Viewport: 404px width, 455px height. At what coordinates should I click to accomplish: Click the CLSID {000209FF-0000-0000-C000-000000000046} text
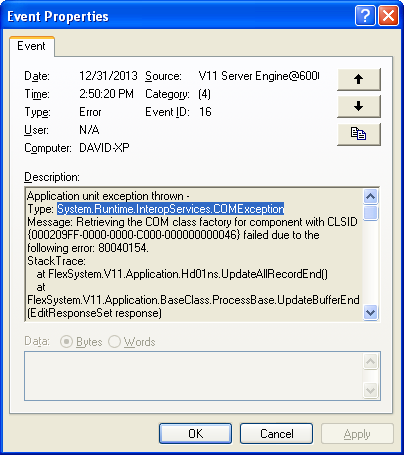pos(134,235)
